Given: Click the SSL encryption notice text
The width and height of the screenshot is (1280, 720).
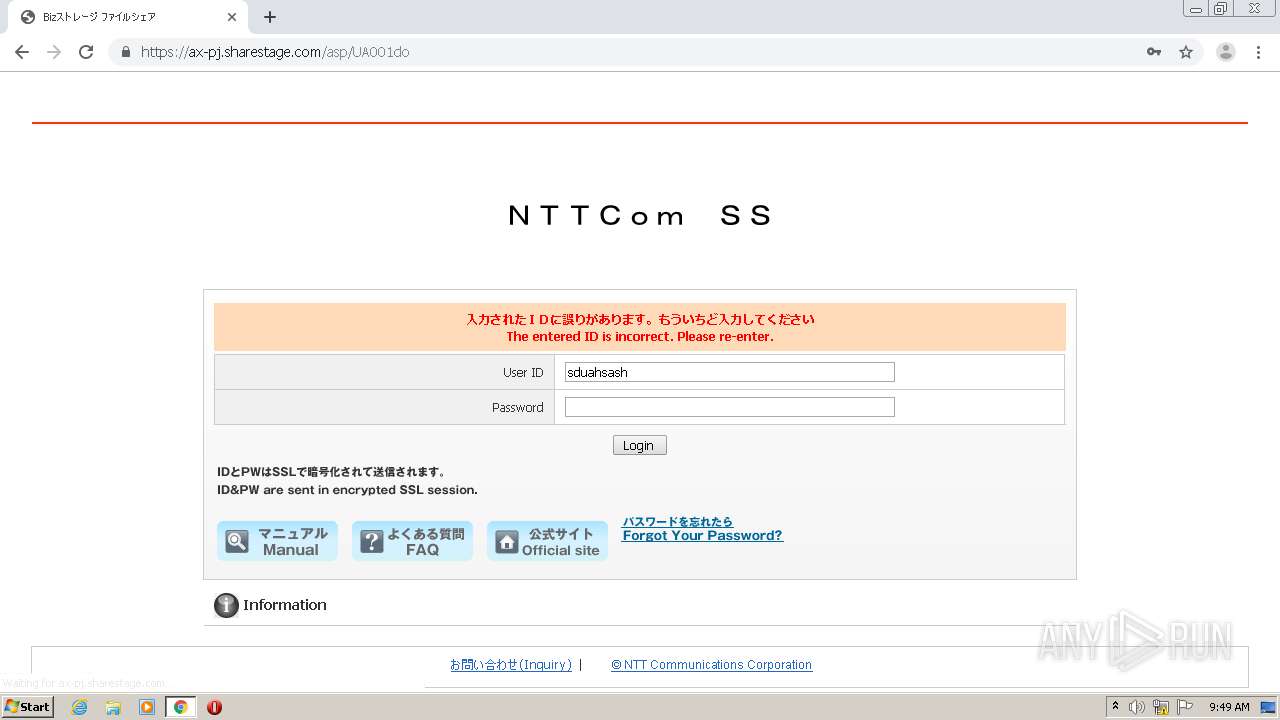Looking at the screenshot, I should 347,481.
